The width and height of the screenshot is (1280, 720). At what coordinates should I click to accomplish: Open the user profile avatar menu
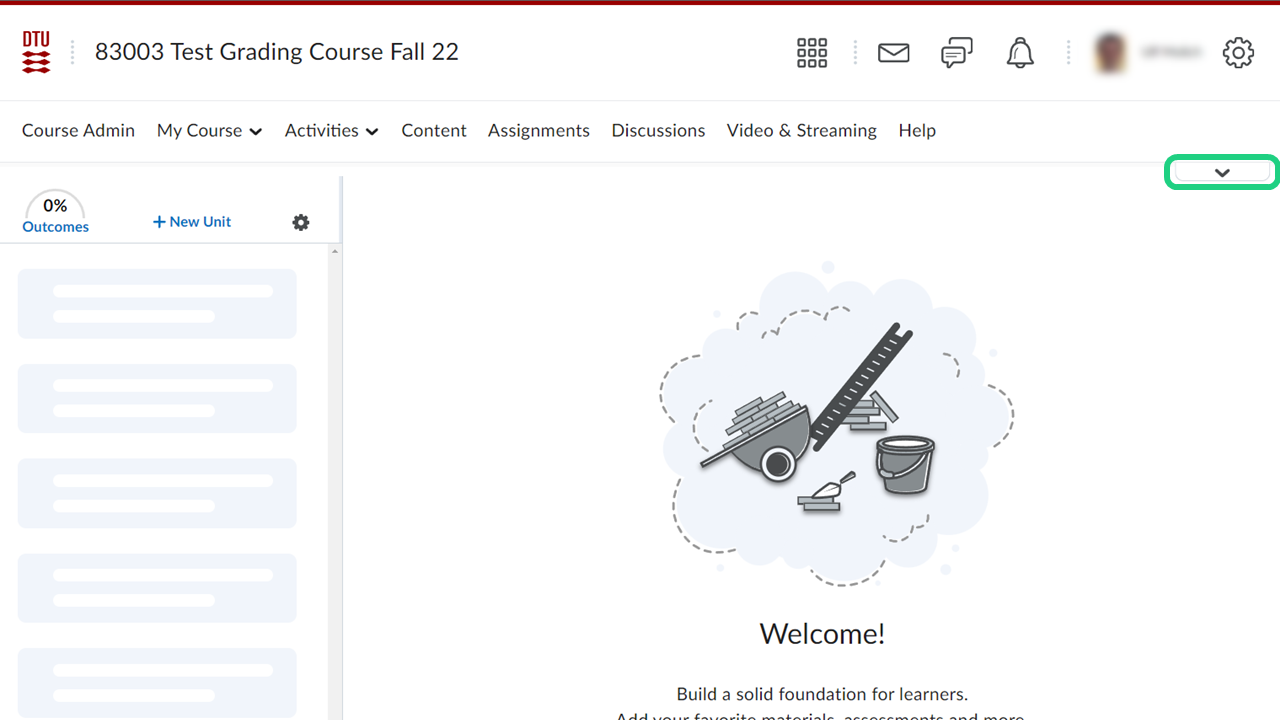click(1150, 53)
